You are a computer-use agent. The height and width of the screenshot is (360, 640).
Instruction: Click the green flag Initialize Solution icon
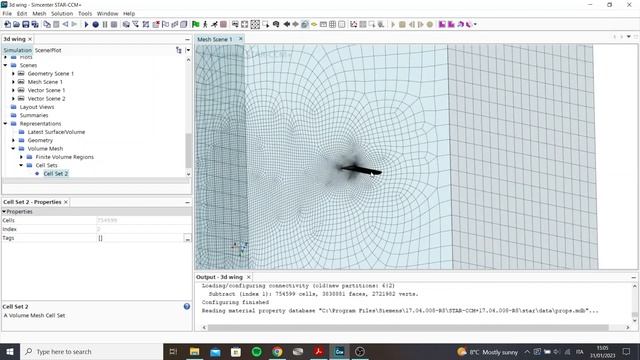point(196,24)
